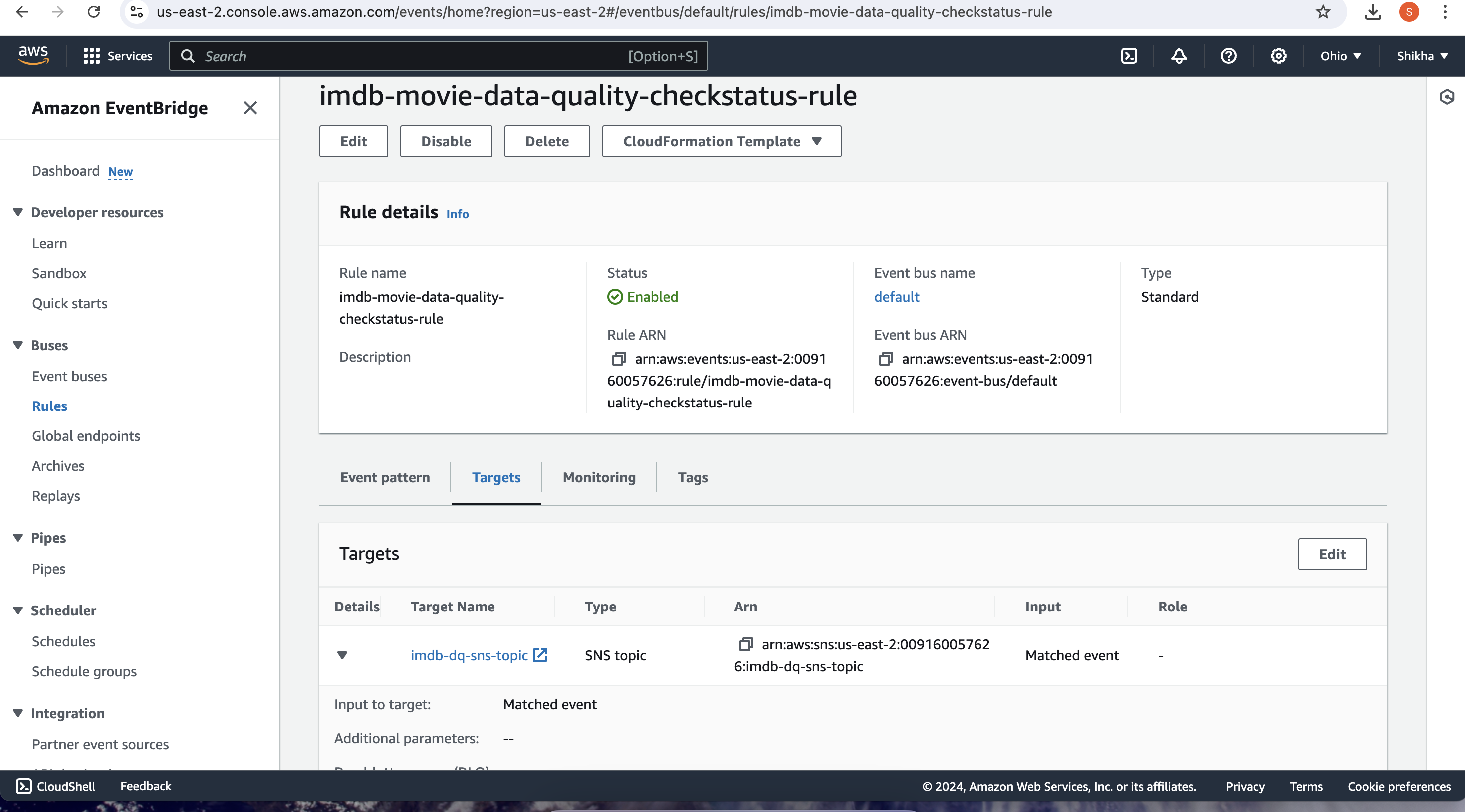1465x812 pixels.
Task: Switch to the Tags tab
Action: coord(692,477)
